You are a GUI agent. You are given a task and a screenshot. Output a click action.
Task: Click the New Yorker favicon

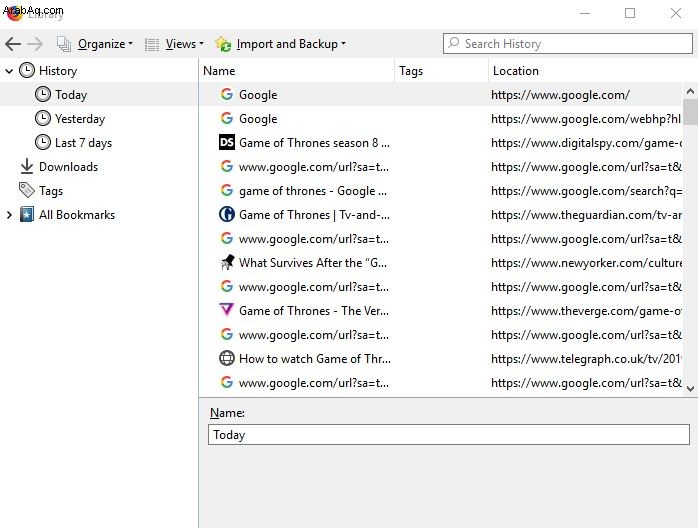tap(227, 262)
